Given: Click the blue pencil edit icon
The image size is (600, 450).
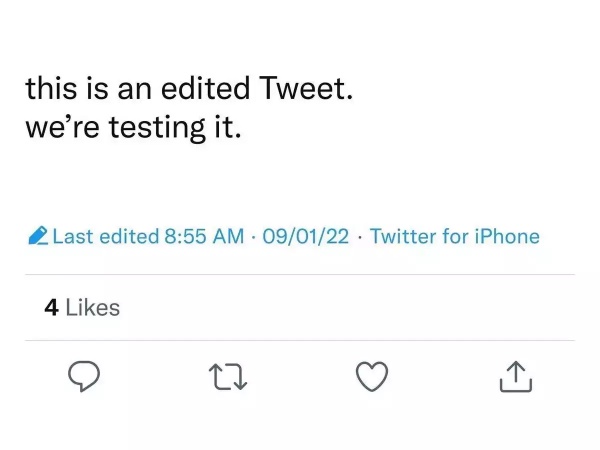Looking at the screenshot, I should click(38, 237).
